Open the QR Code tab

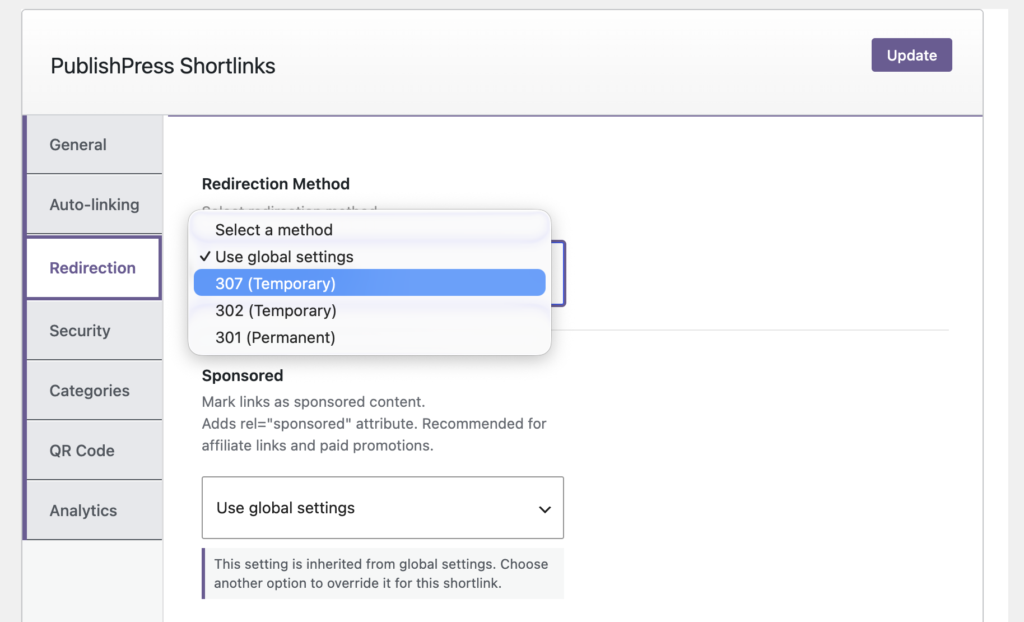pyautogui.click(x=94, y=451)
